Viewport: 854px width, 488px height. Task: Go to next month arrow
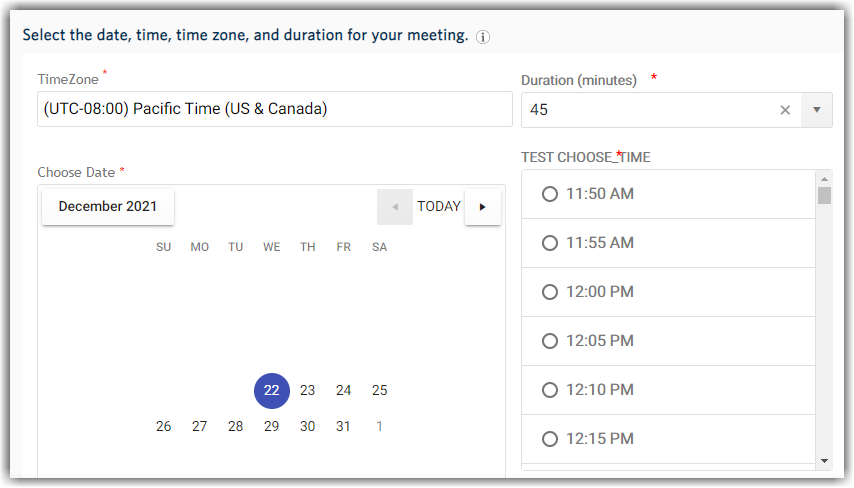pos(483,207)
